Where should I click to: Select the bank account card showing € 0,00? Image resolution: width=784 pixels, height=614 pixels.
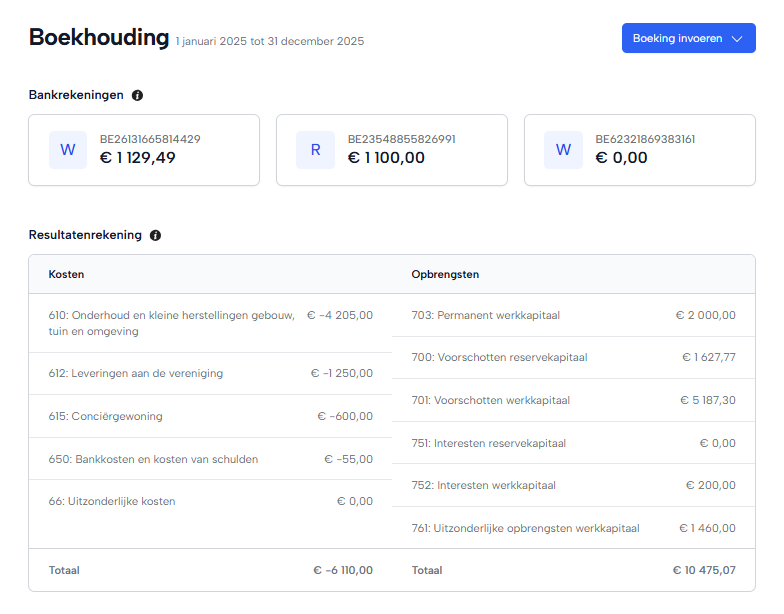coord(640,150)
